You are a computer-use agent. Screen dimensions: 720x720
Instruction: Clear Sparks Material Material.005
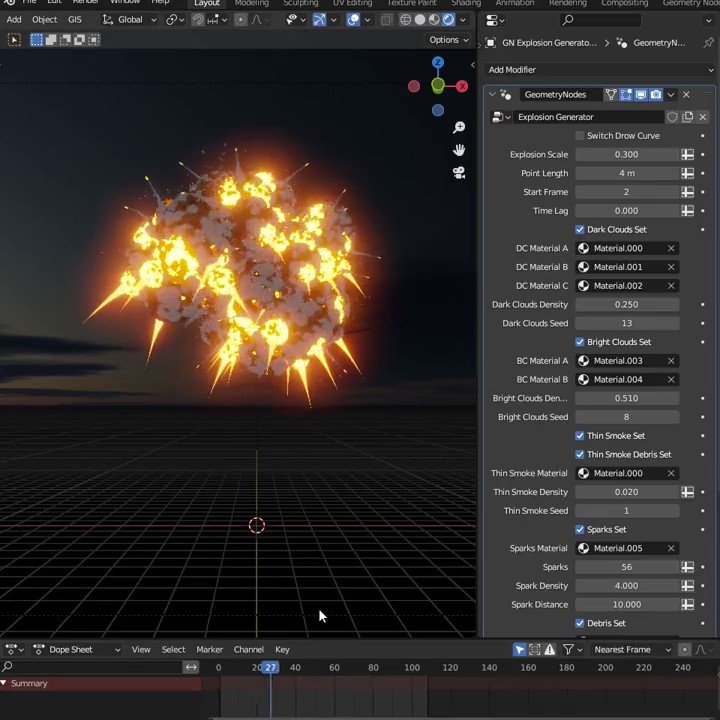point(671,548)
